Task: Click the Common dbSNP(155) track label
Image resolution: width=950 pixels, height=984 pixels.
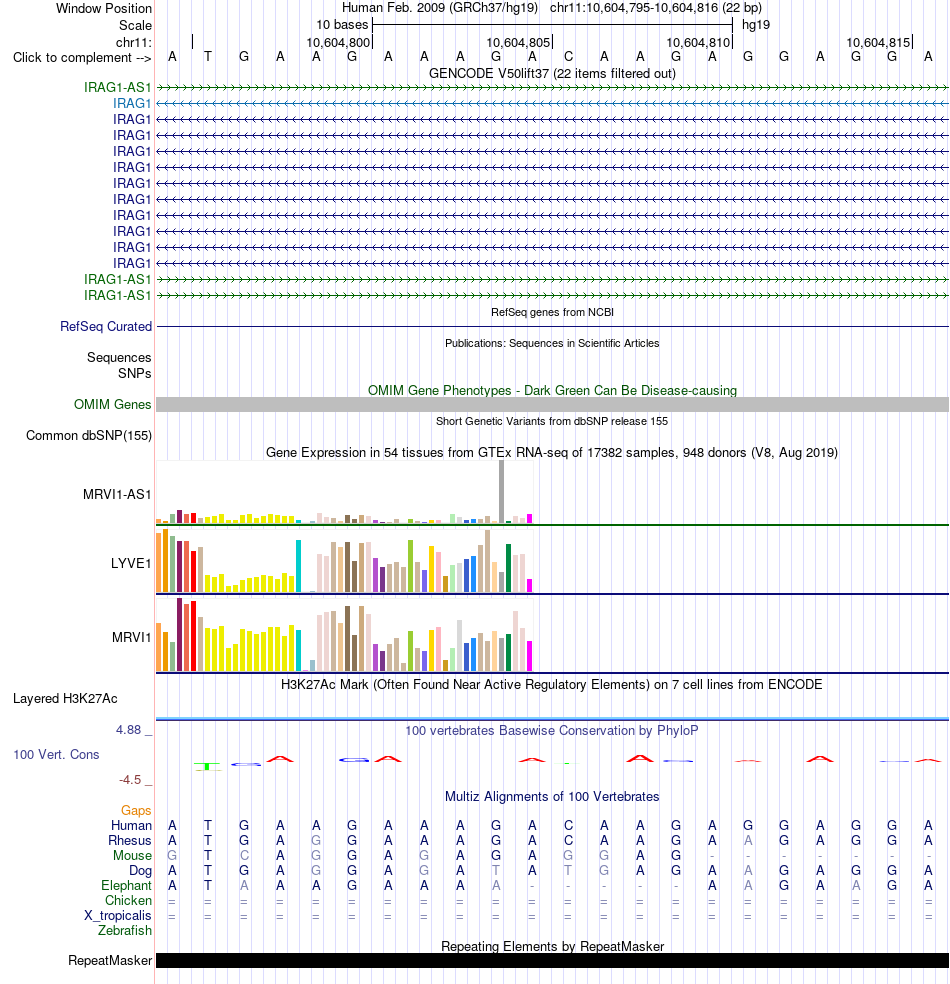Action: [x=89, y=436]
